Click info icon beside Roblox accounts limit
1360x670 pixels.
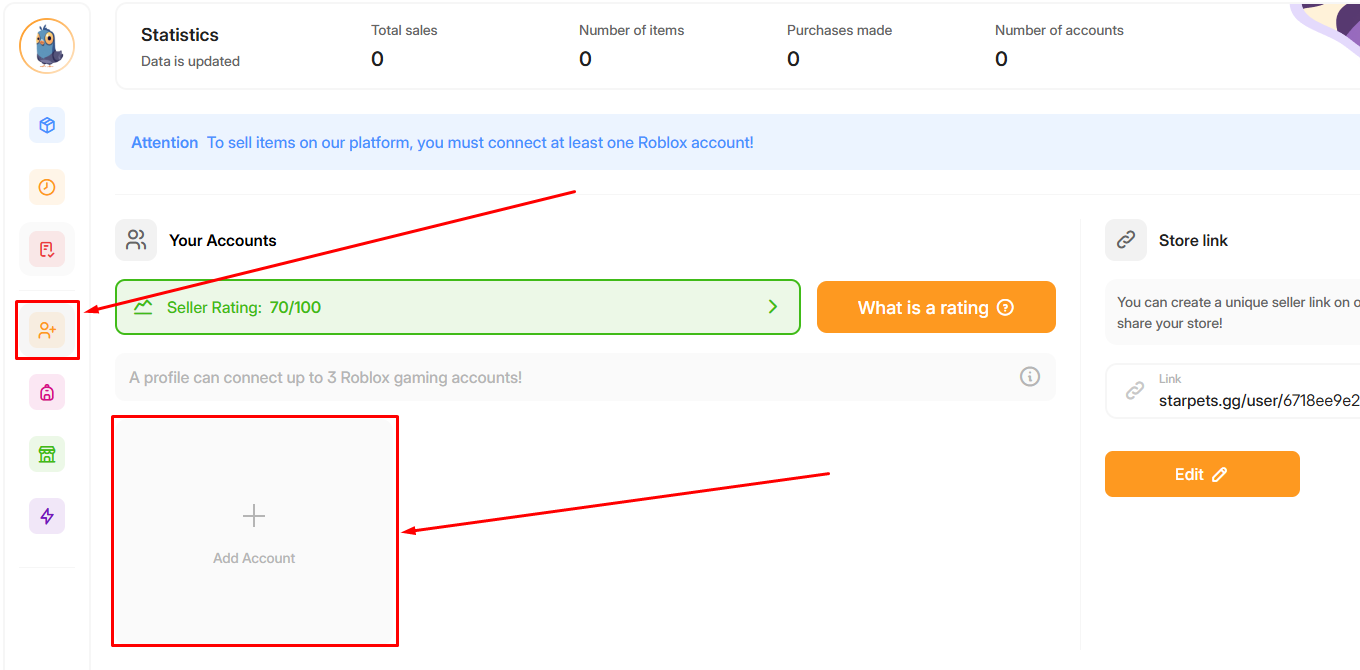(1029, 377)
